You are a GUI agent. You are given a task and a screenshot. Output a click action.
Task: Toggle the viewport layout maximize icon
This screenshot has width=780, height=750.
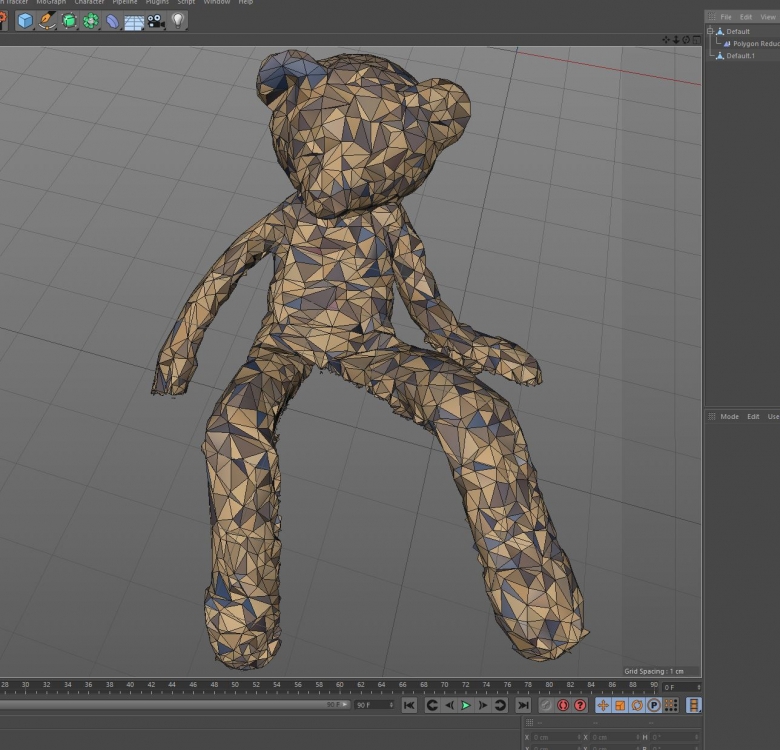(x=695, y=40)
